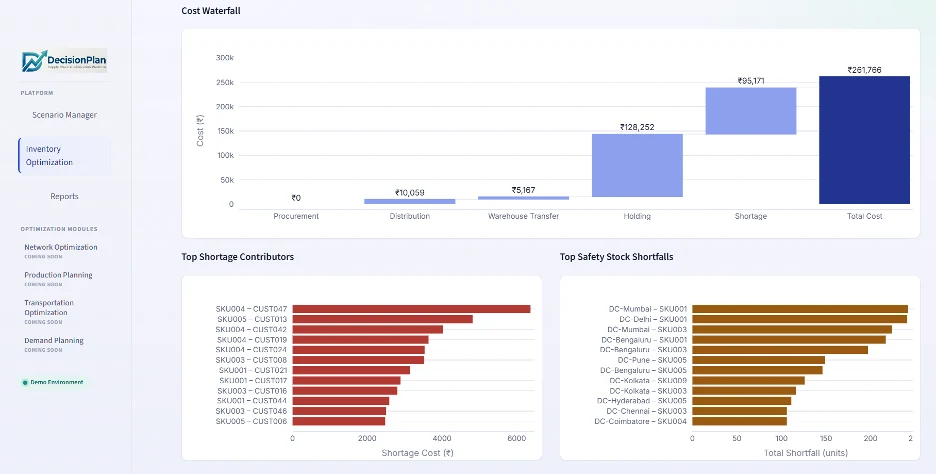Click the DC-Coimbatore – SKU004 bar
Screen dimensions: 936x474
pyautogui.click(x=740, y=421)
